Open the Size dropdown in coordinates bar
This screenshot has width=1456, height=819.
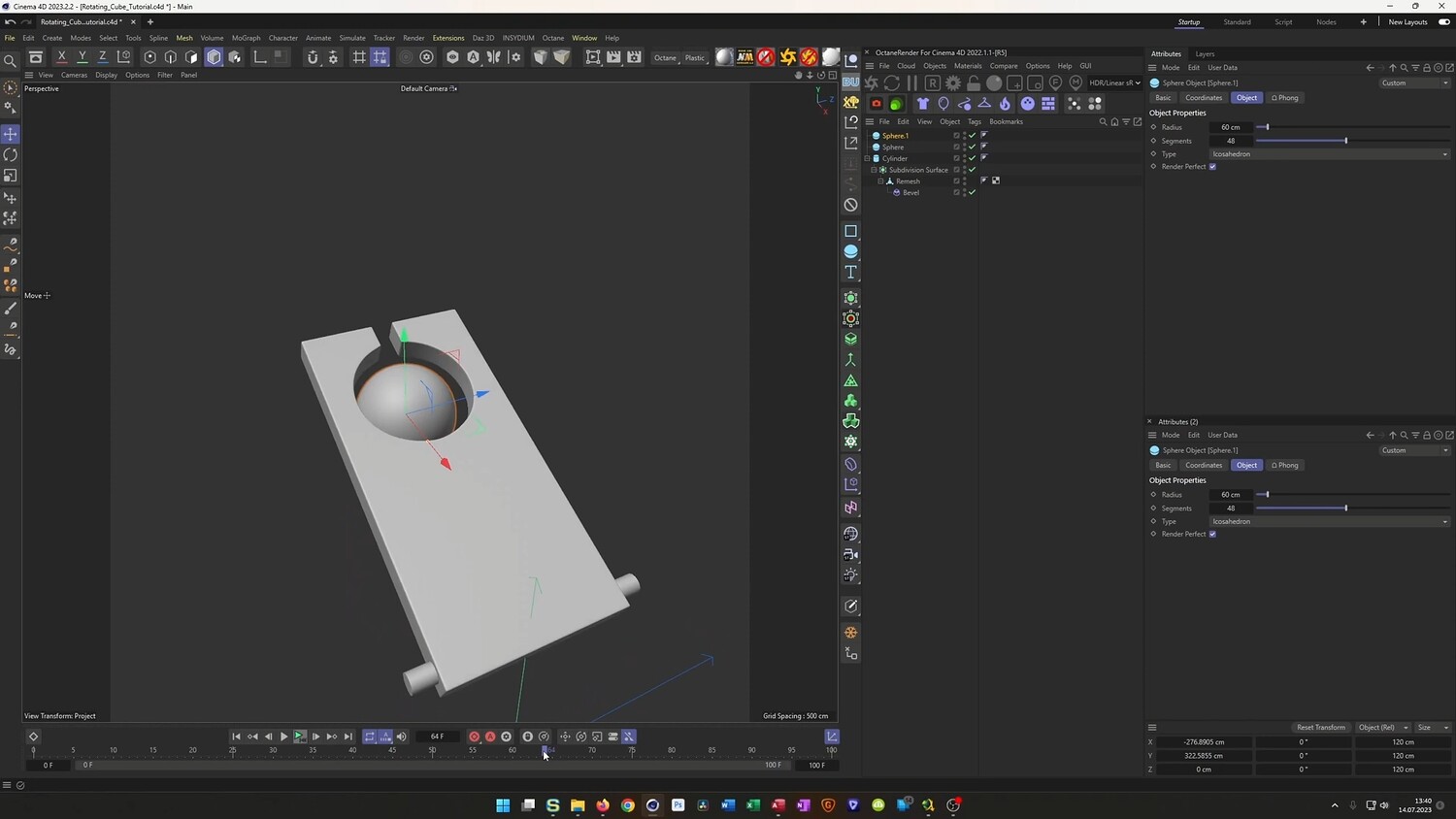point(1432,728)
